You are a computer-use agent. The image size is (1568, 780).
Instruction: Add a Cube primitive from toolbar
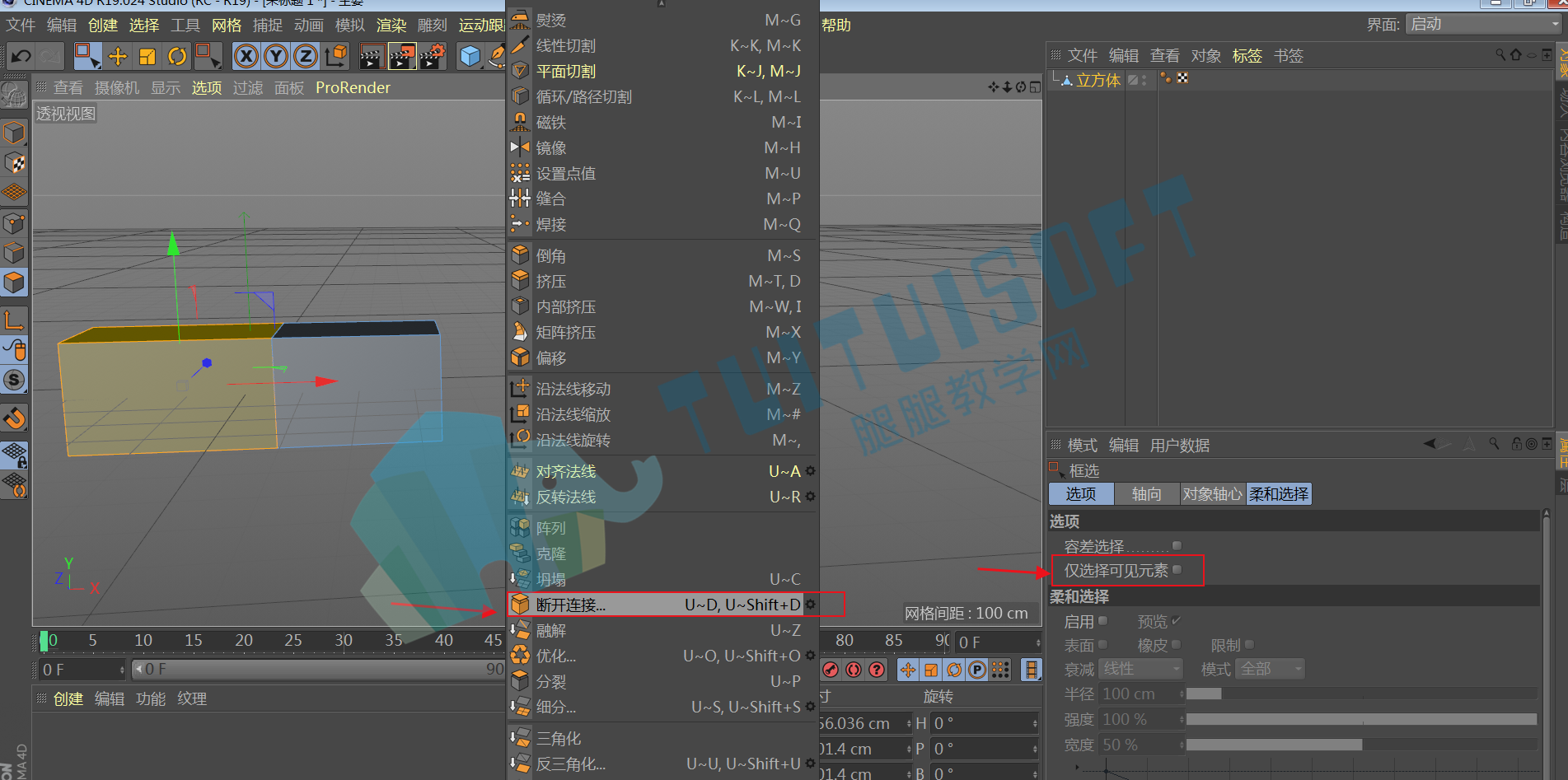pyautogui.click(x=470, y=56)
